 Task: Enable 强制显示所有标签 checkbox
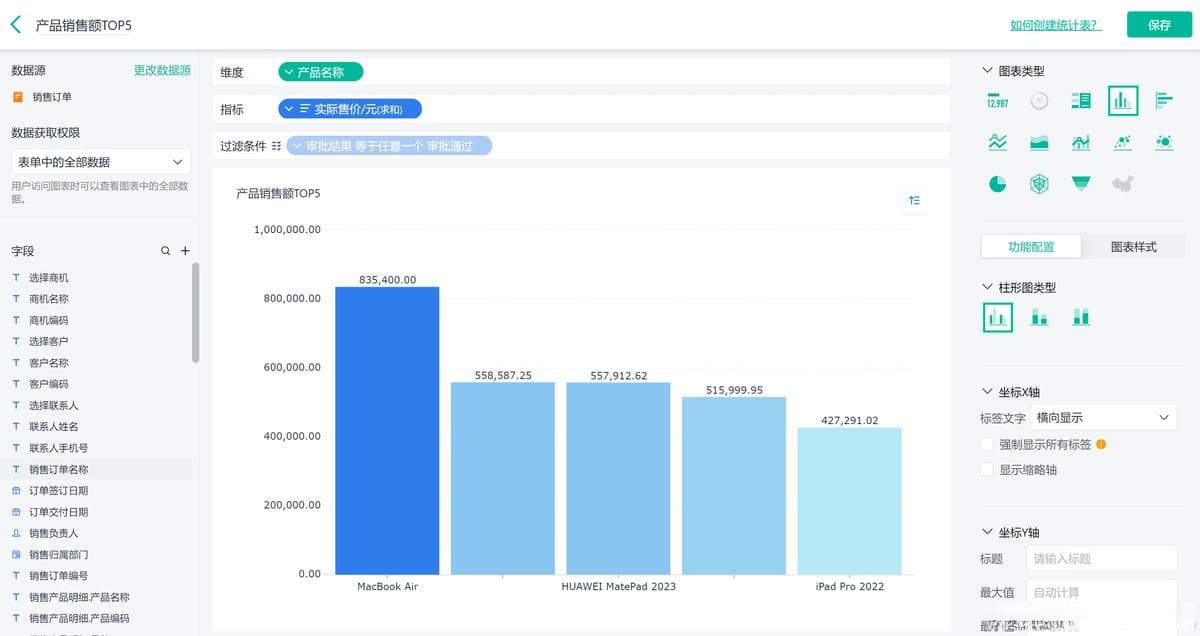[x=987, y=444]
